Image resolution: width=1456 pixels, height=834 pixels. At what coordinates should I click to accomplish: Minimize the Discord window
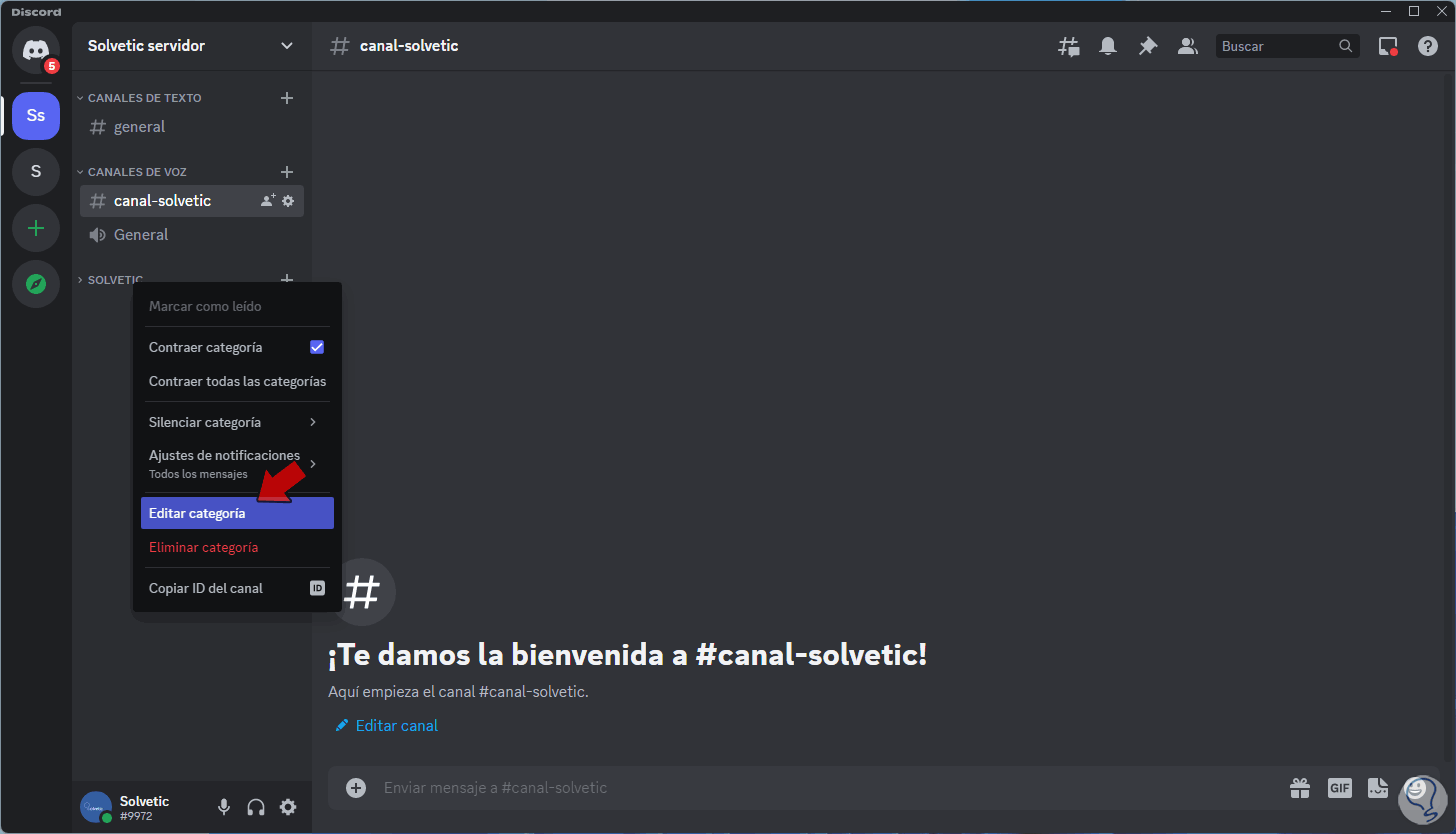tap(1386, 11)
